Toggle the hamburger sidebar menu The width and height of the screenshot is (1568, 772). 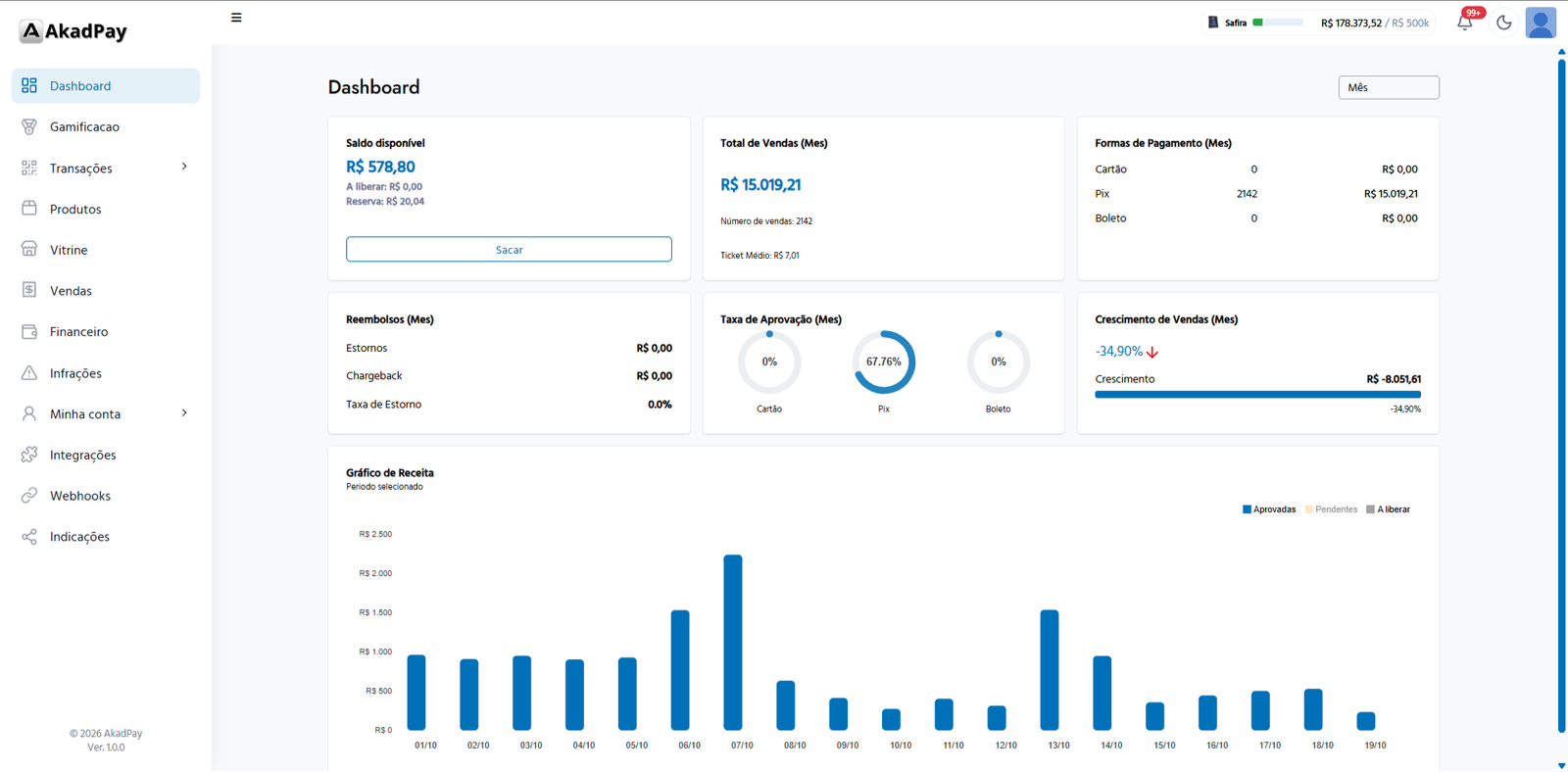236,18
